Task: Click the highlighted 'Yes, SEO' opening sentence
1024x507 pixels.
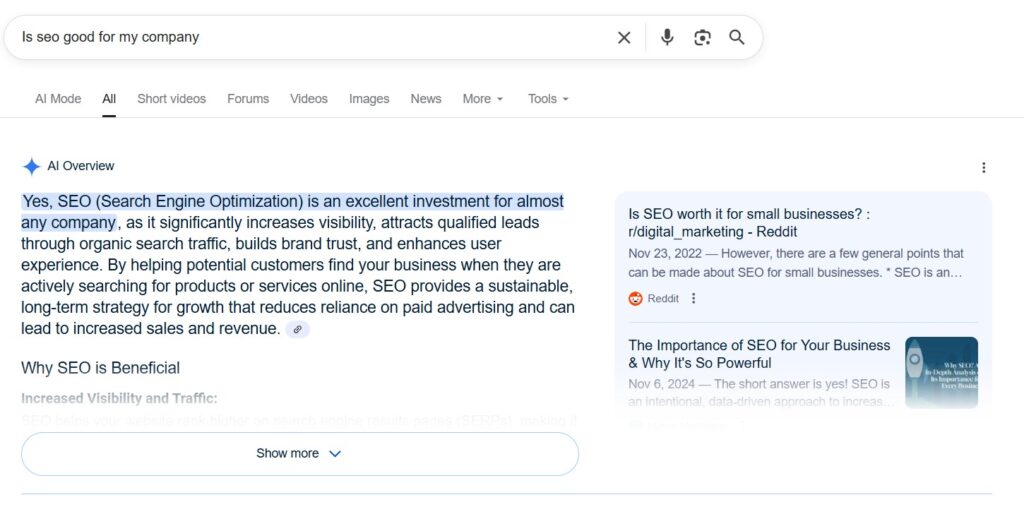Action: (293, 212)
